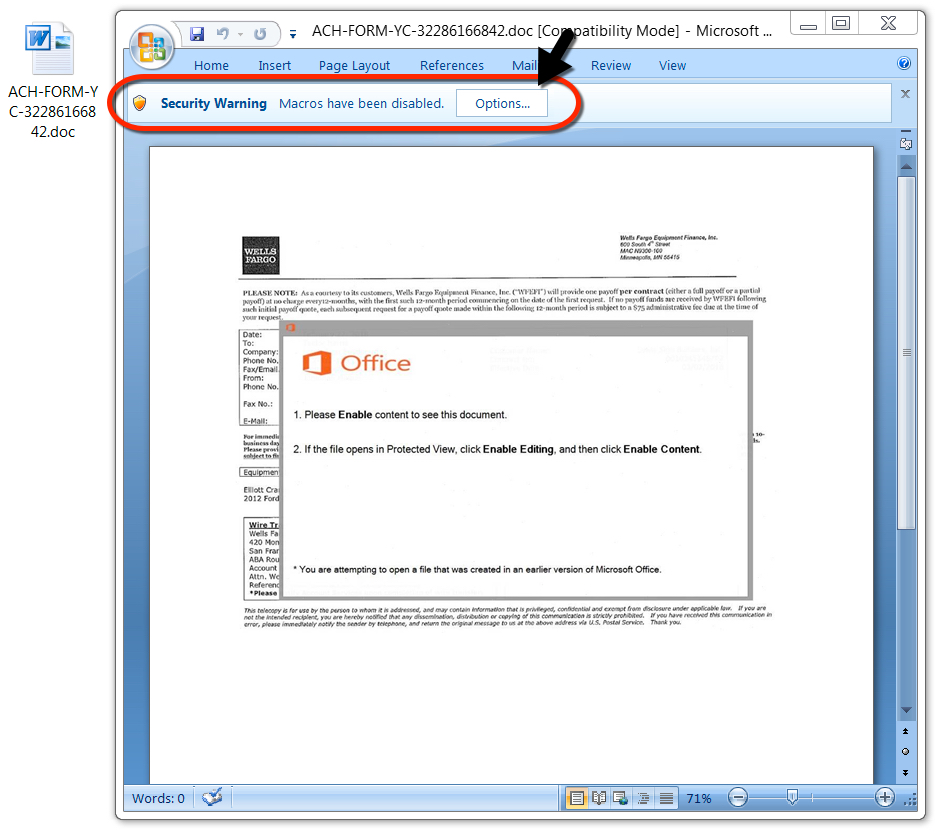Click the scroll up arrow

pyautogui.click(x=906, y=166)
